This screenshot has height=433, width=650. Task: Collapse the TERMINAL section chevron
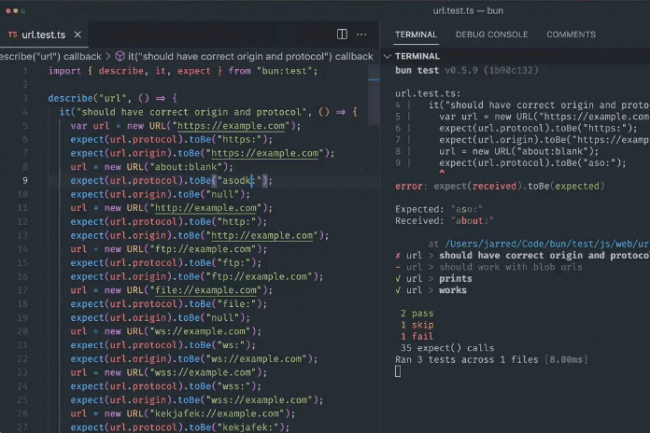point(389,57)
